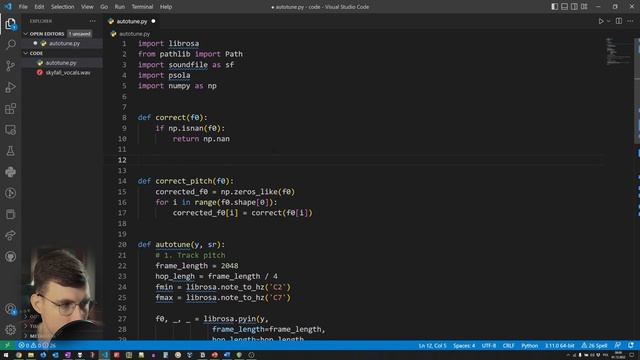Click the 26 Spell indicator
The width and height of the screenshot is (640, 360).
coord(594,345)
